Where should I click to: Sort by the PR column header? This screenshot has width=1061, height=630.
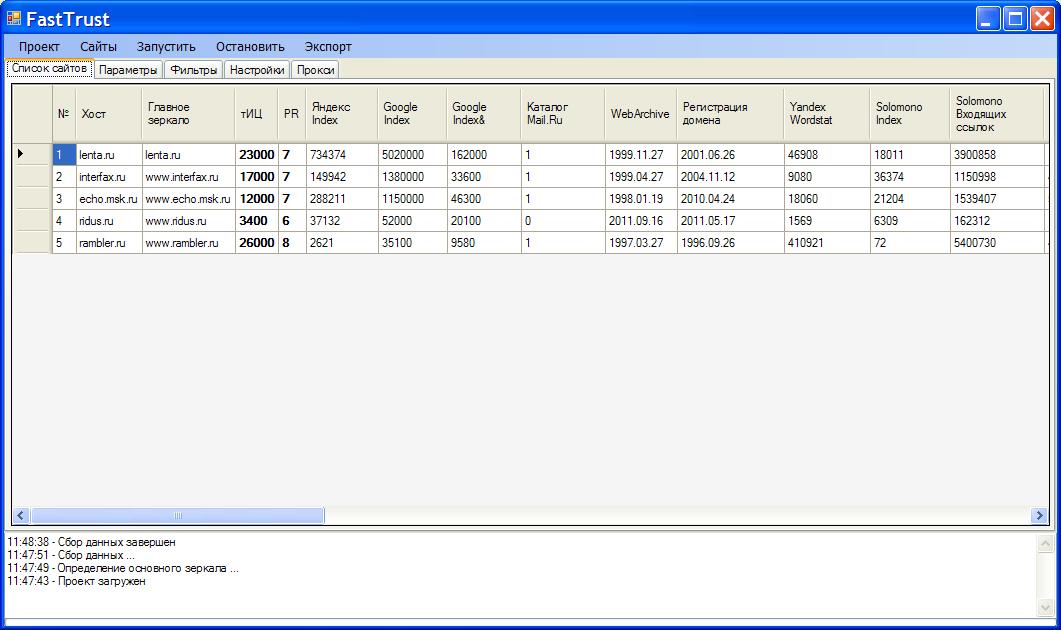[x=292, y=114]
